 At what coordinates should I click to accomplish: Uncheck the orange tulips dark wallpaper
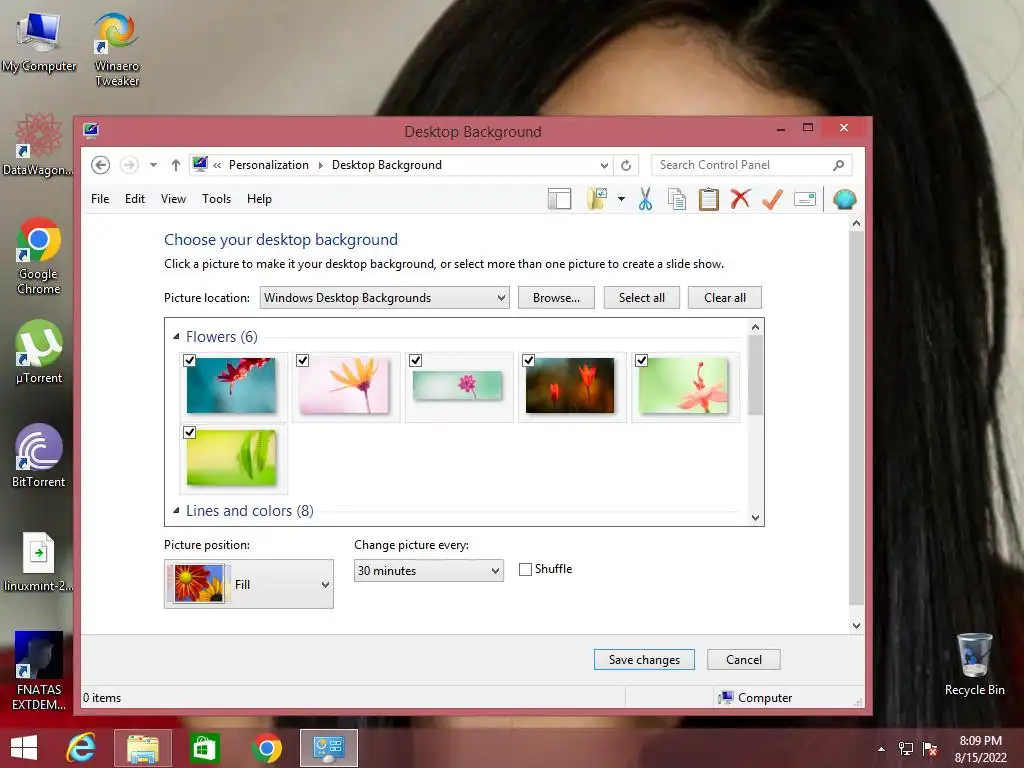[528, 360]
